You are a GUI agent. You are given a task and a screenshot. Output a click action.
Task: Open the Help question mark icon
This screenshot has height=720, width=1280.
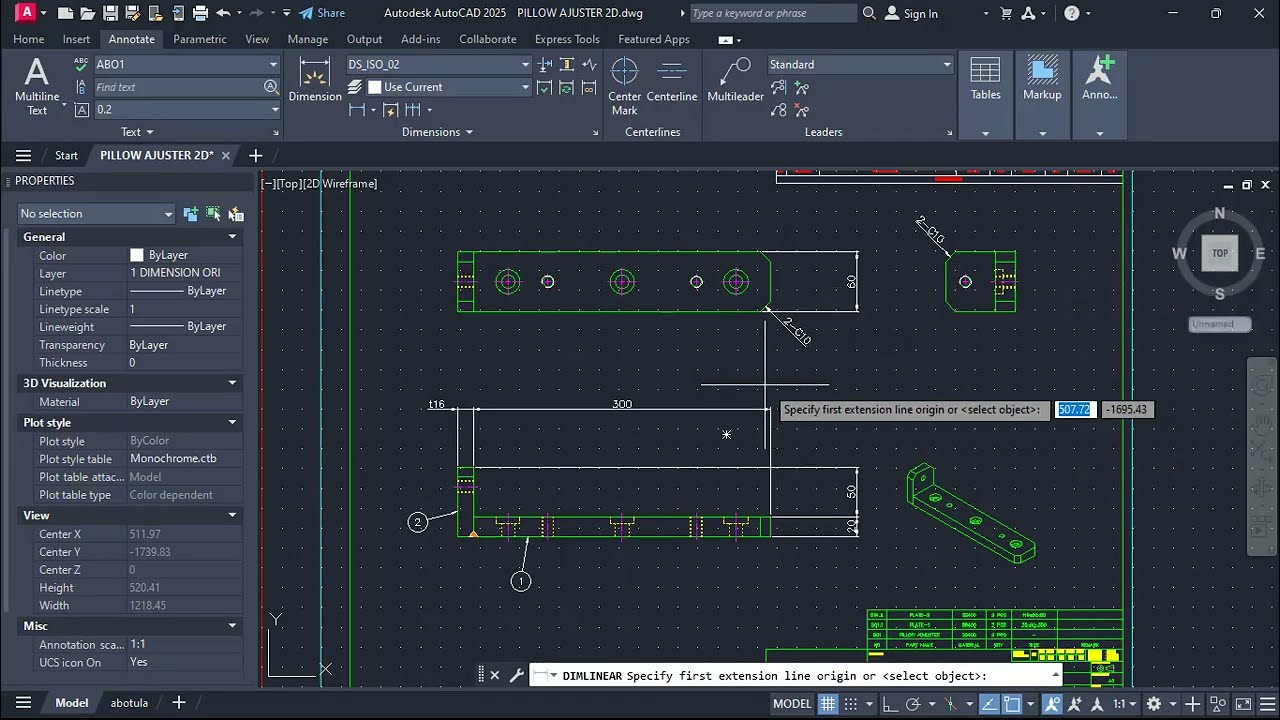(x=1072, y=13)
